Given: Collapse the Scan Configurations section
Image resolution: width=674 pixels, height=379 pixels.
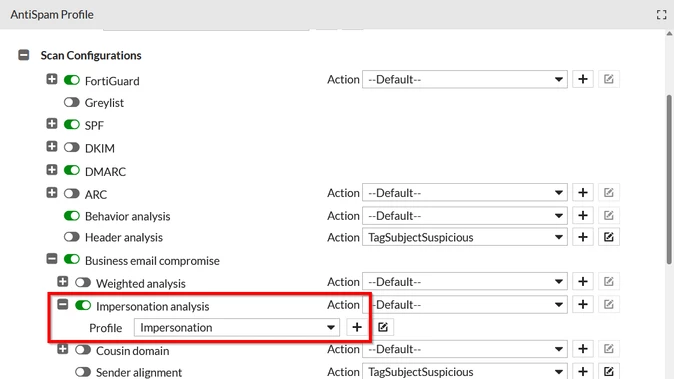Looking at the screenshot, I should tap(24, 55).
